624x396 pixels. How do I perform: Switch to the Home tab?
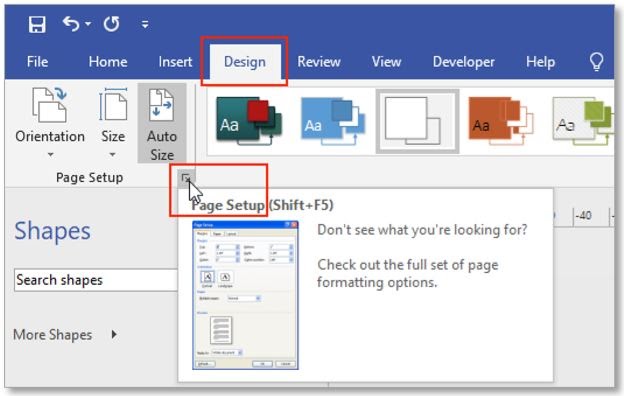(x=108, y=62)
